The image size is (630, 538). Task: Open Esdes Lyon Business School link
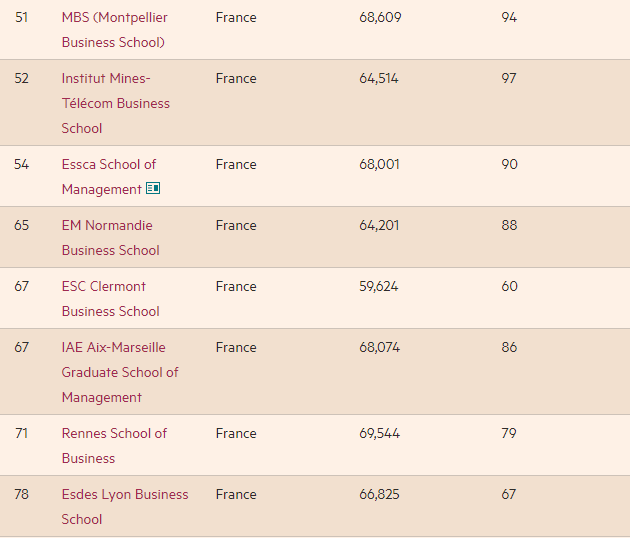(125, 507)
